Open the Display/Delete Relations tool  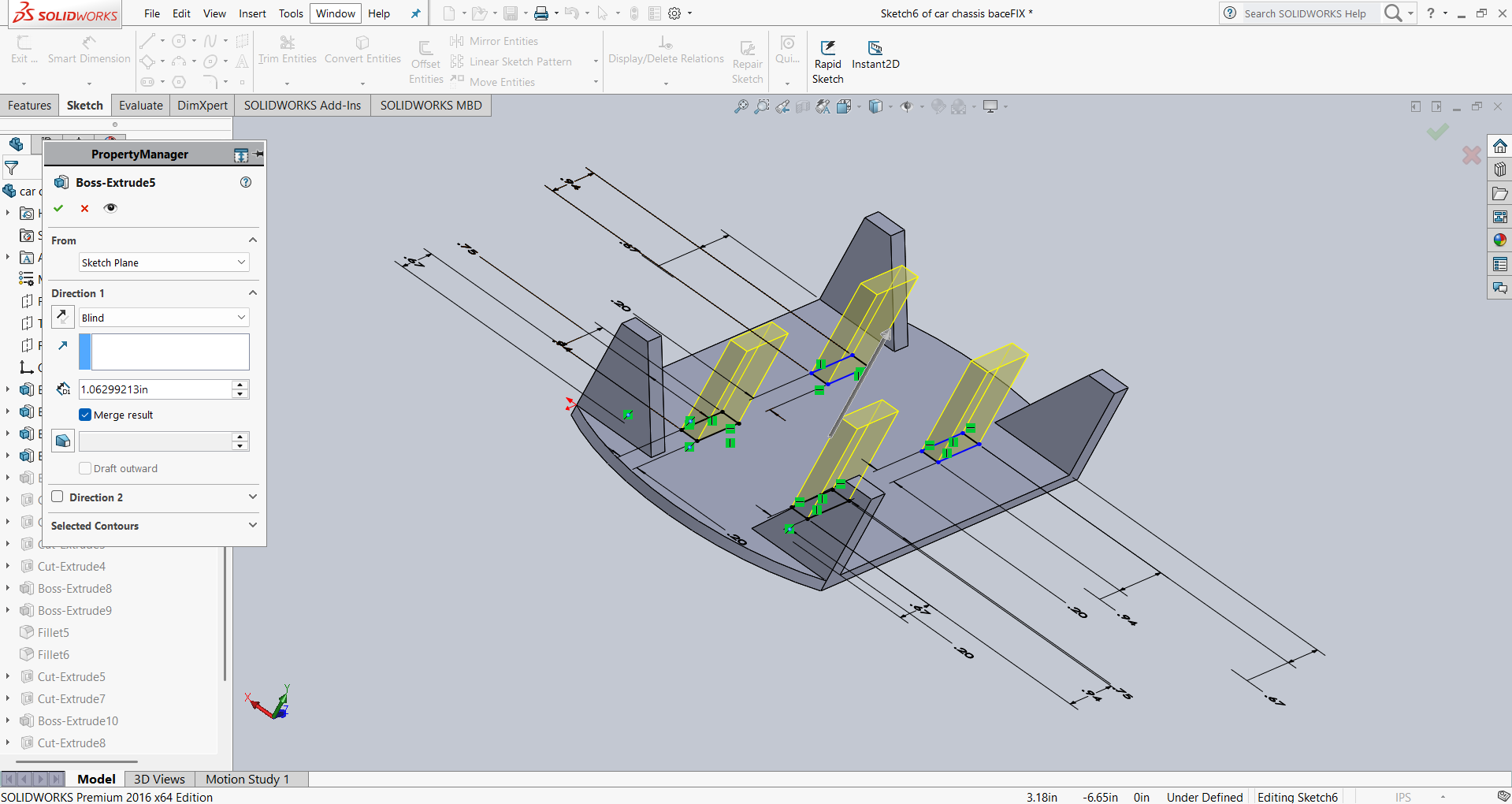tap(666, 50)
